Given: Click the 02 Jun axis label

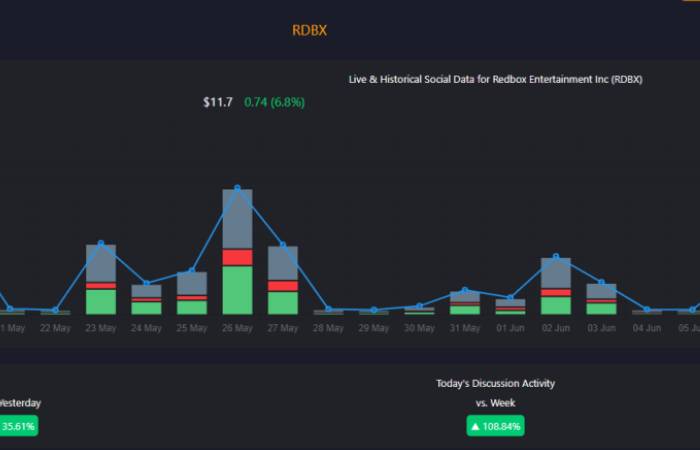Looking at the screenshot, I should click(556, 328).
